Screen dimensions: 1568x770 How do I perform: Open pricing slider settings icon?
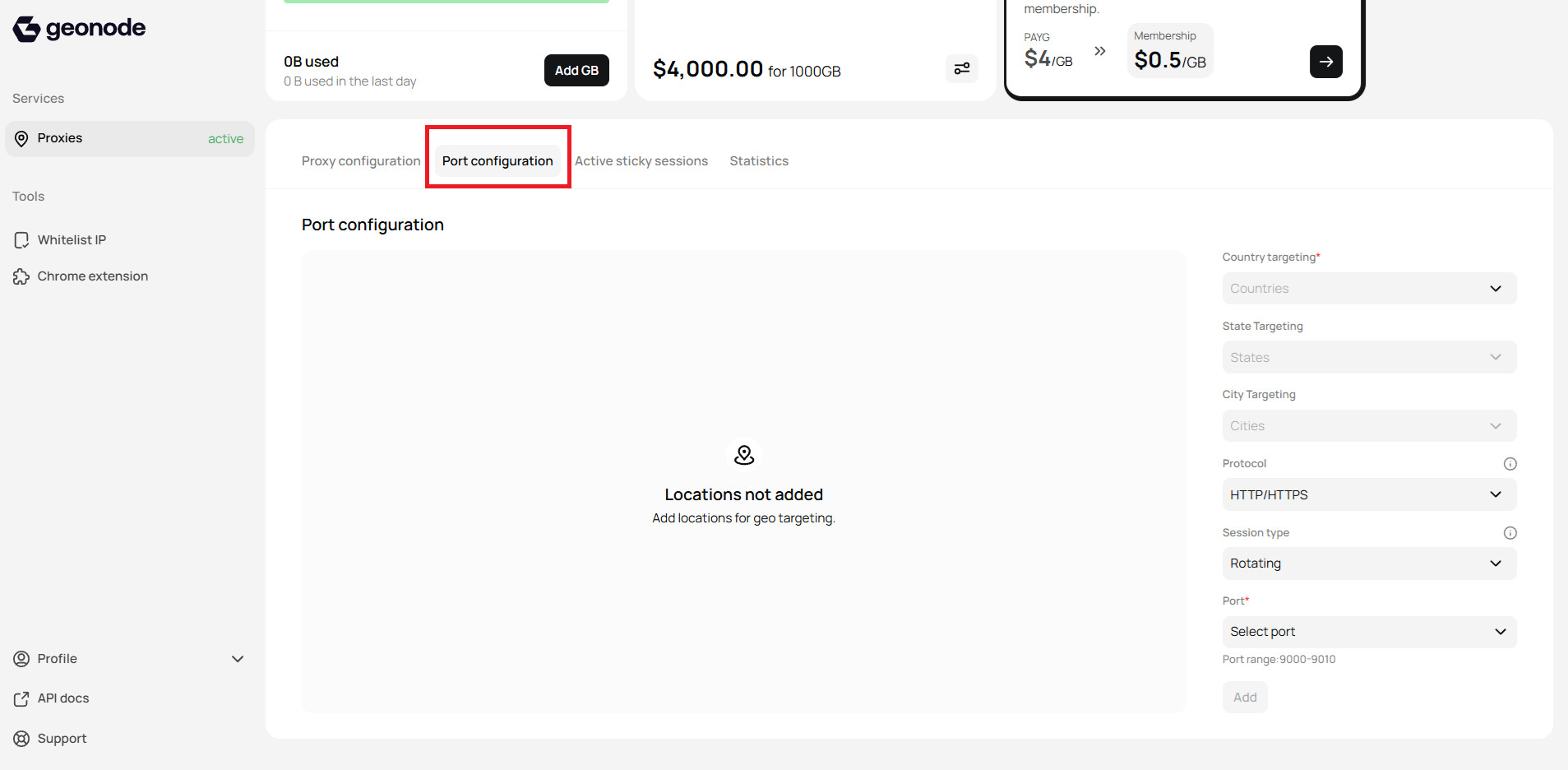coord(962,68)
